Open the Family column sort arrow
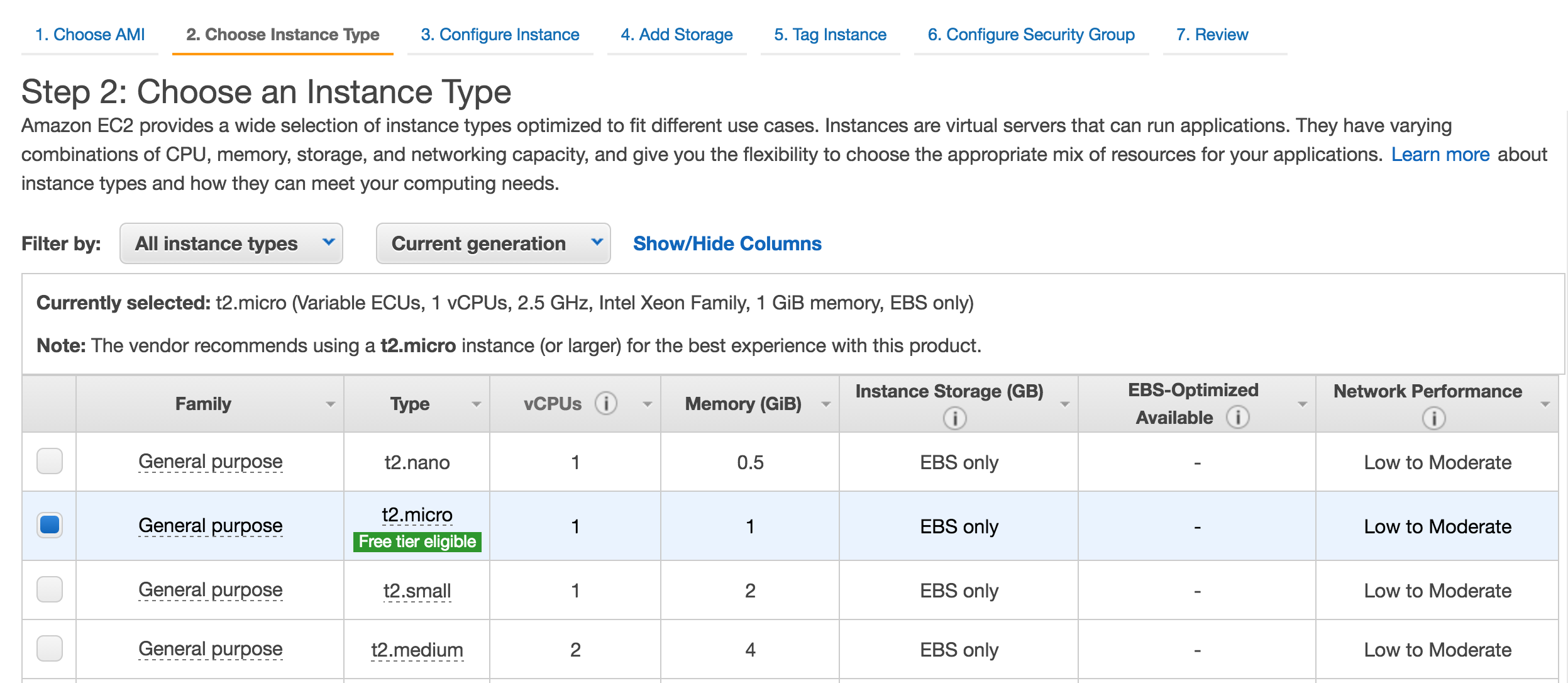The width and height of the screenshot is (1568, 683). [331, 404]
